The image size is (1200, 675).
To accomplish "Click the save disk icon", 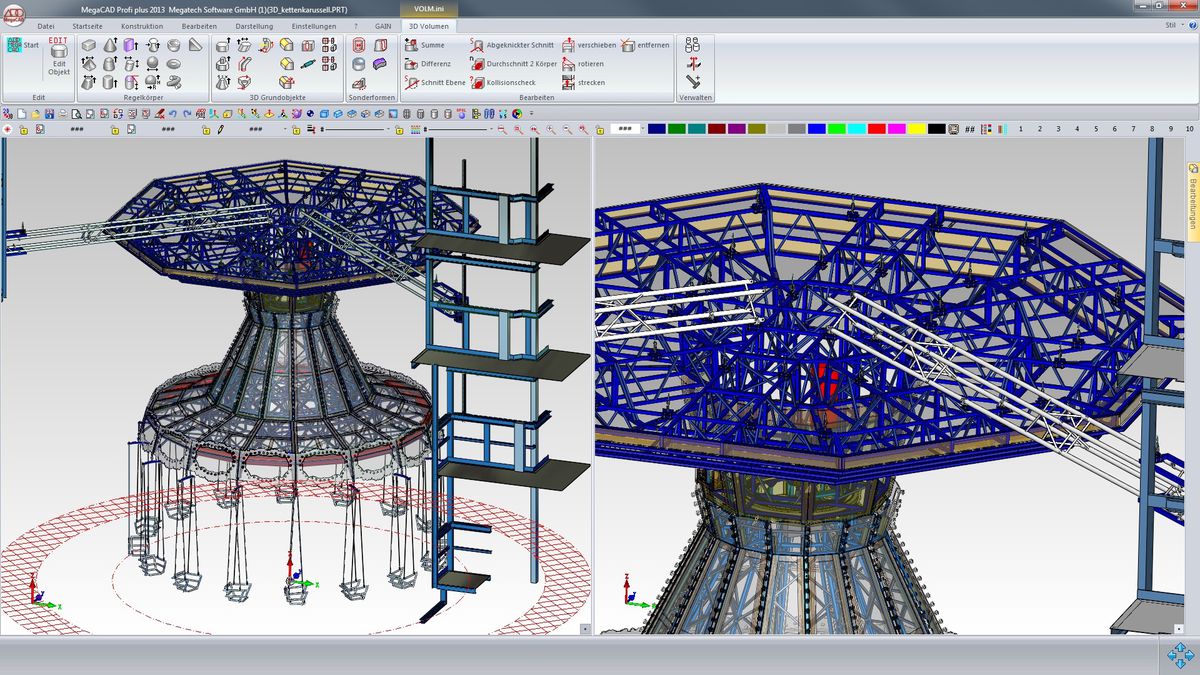I will pyautogui.click(x=51, y=113).
